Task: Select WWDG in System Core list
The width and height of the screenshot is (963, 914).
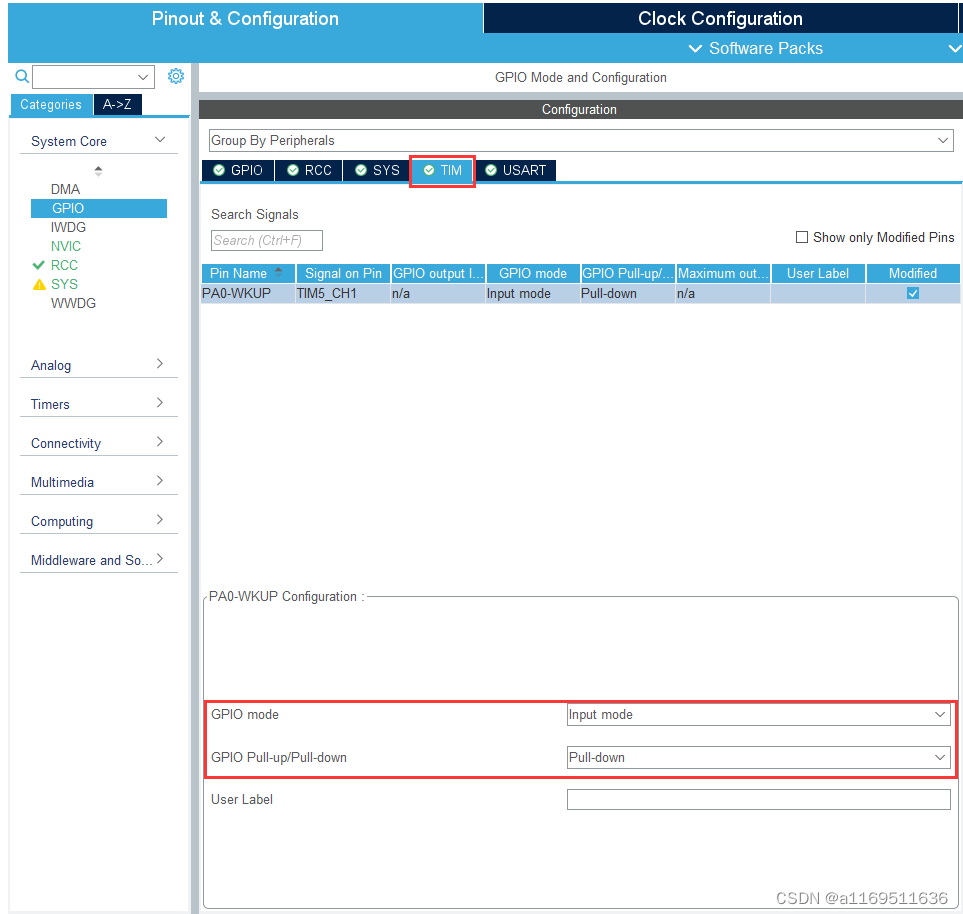Action: click(x=73, y=303)
